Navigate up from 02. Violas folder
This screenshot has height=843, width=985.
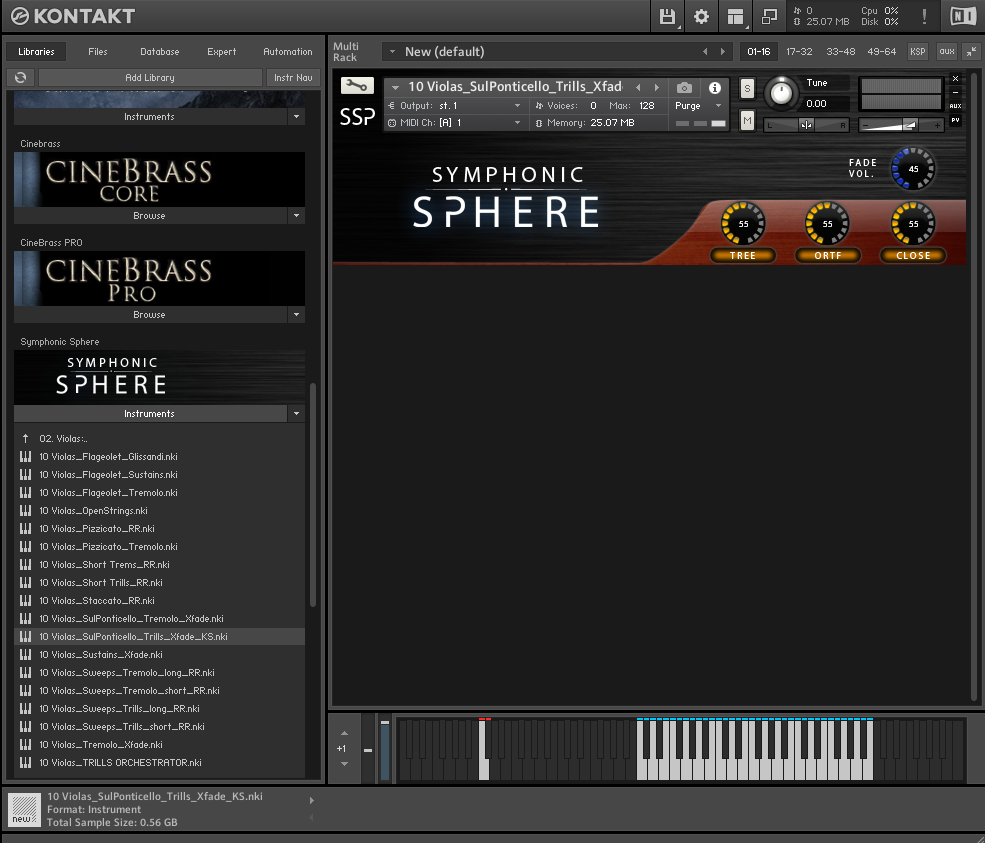(x=25, y=438)
